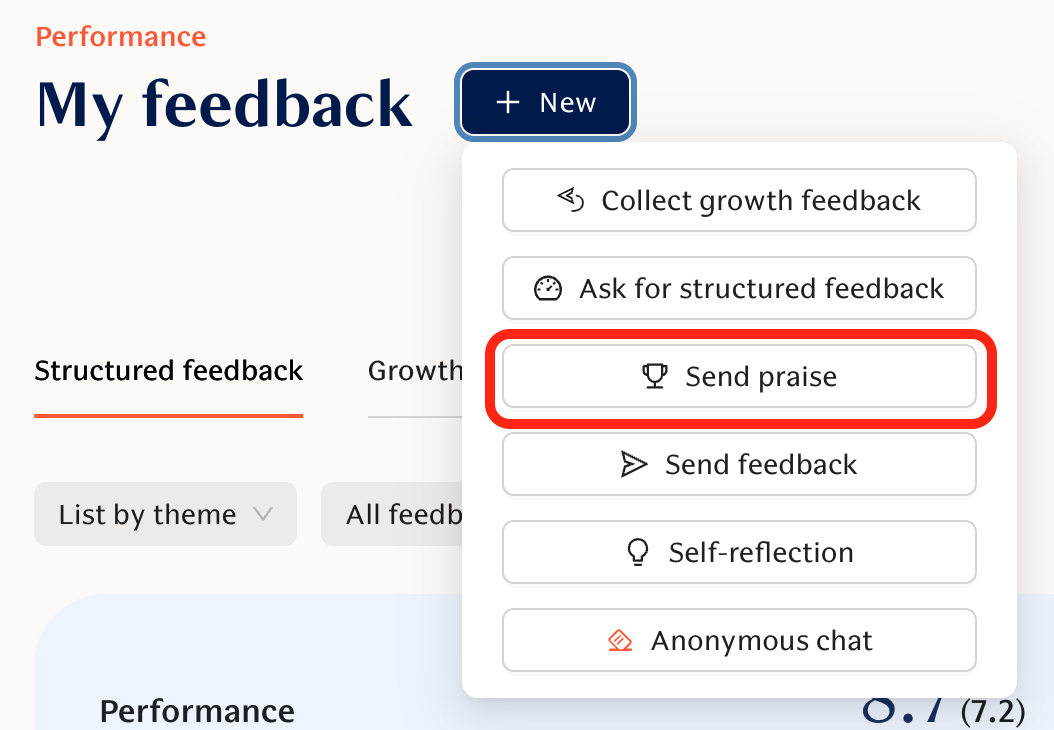Switch to the Growth tab

414,371
